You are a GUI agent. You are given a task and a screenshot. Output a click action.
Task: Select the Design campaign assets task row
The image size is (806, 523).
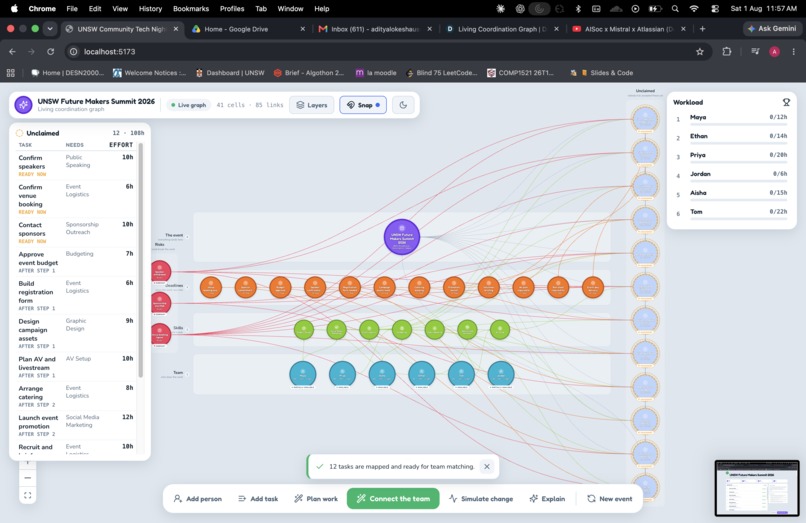[76, 333]
